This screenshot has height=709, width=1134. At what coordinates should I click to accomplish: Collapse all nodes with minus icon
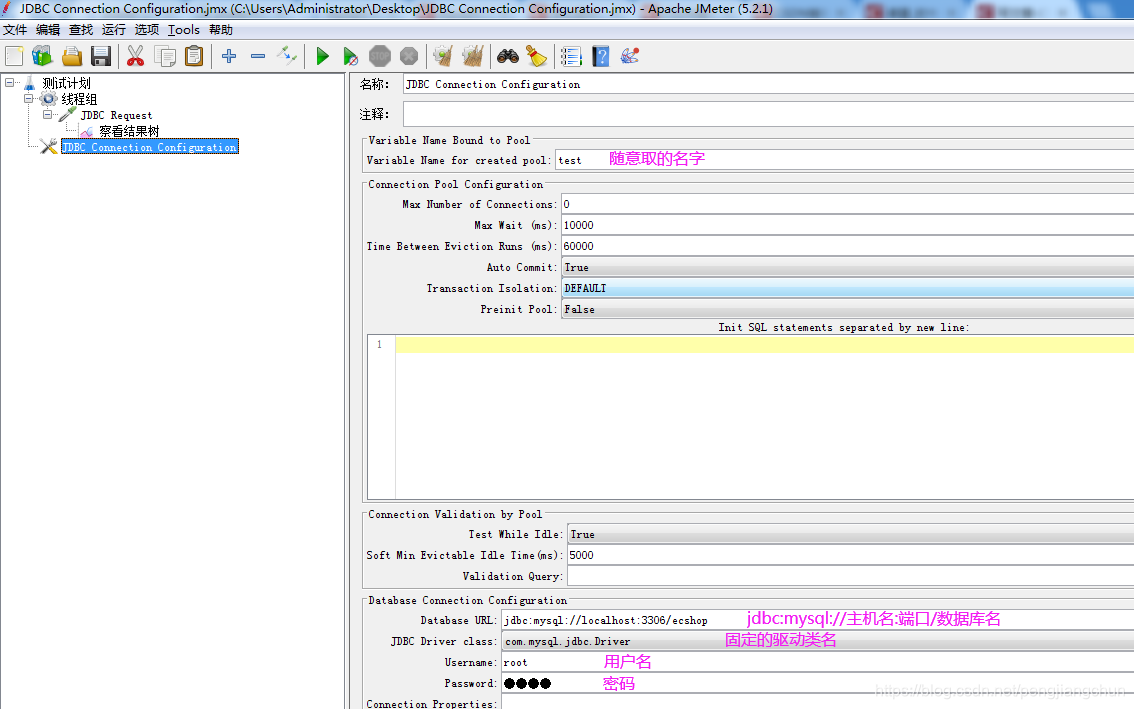257,56
